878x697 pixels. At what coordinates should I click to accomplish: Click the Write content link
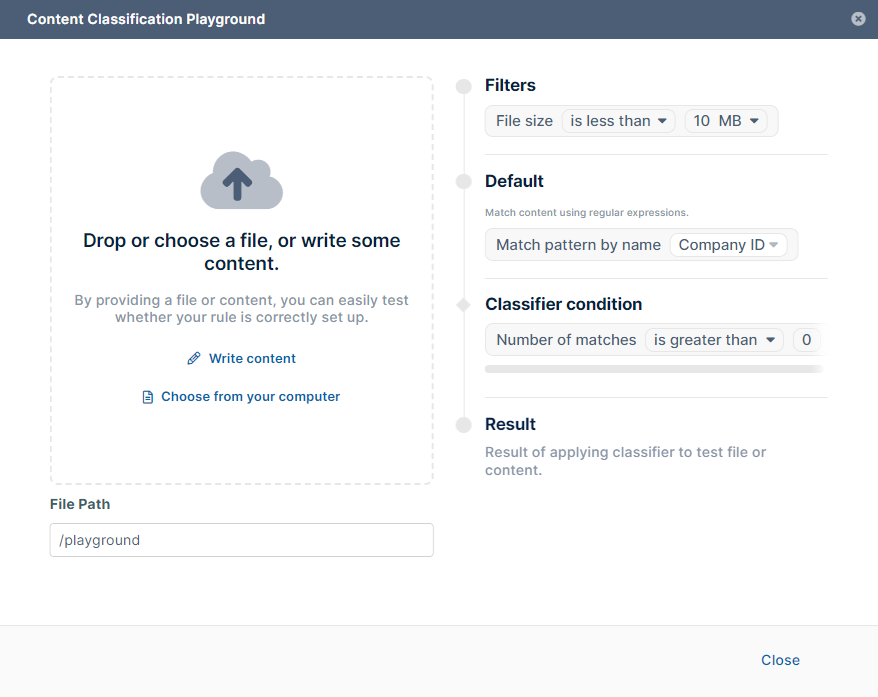[x=252, y=358]
